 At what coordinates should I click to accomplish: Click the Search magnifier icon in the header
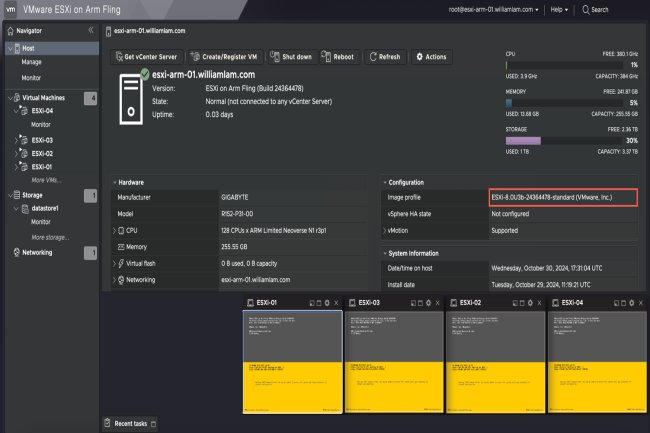[x=585, y=10]
